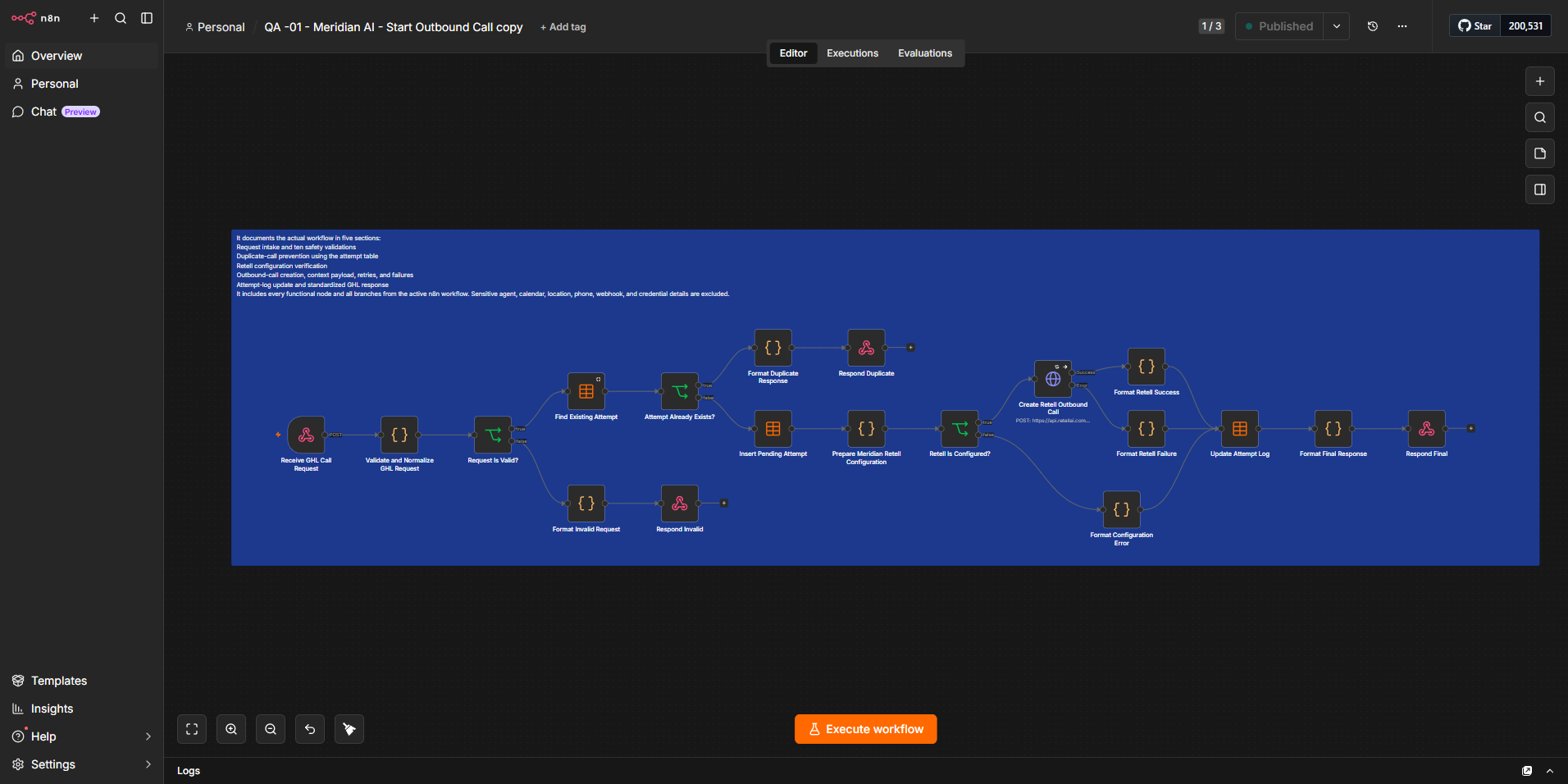Zoom in on the canvas

(231, 729)
